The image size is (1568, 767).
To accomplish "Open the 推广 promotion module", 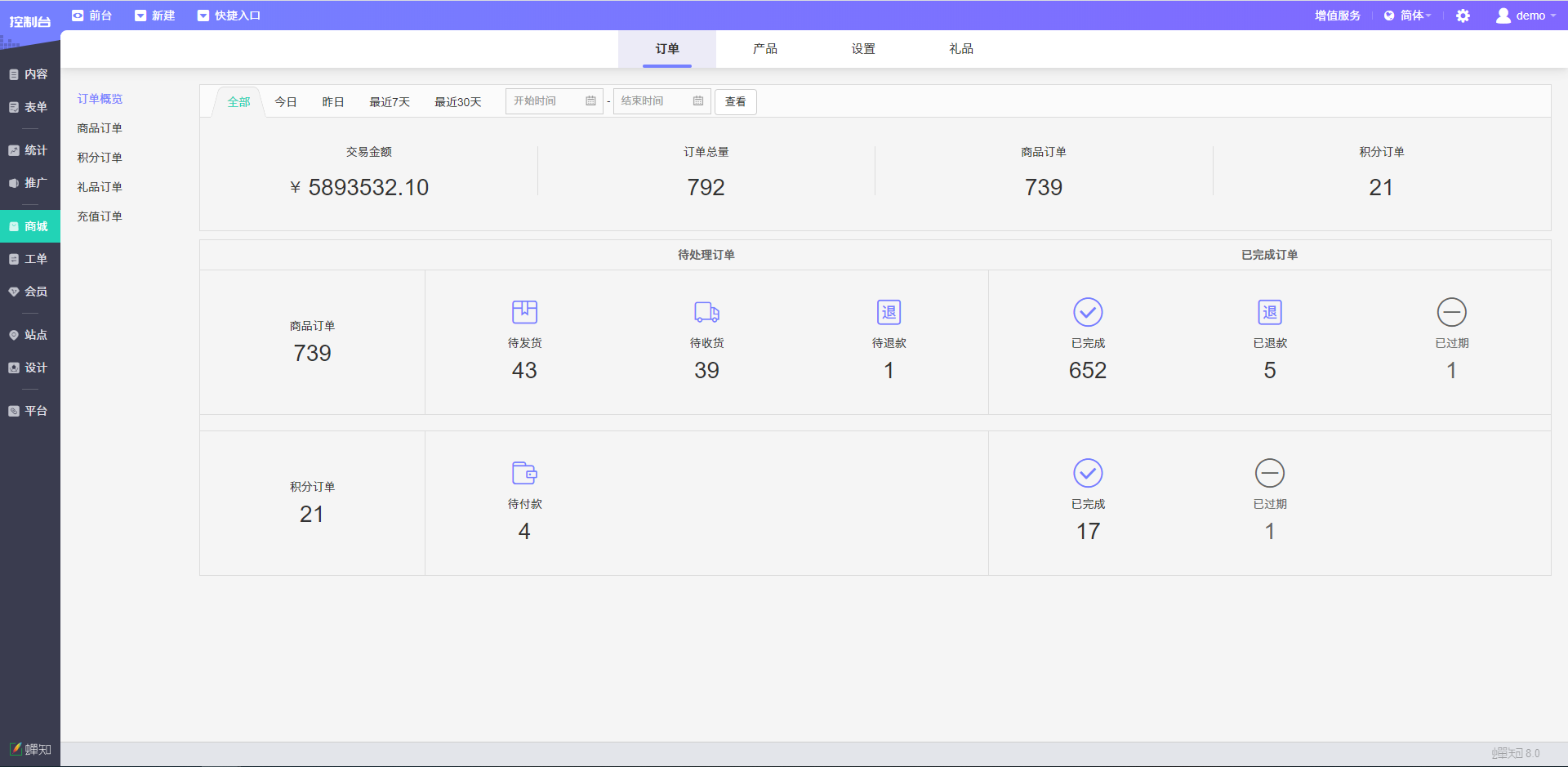I will pos(30,183).
